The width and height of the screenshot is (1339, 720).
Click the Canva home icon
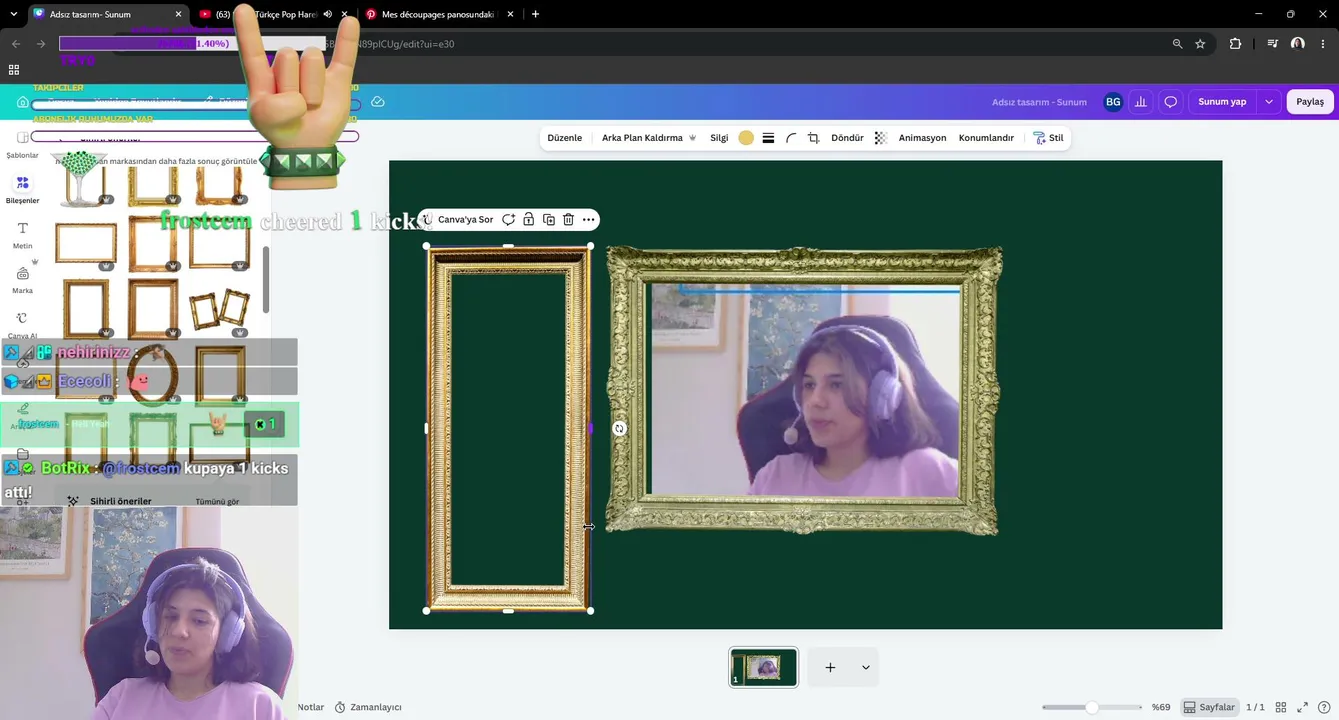(x=22, y=102)
